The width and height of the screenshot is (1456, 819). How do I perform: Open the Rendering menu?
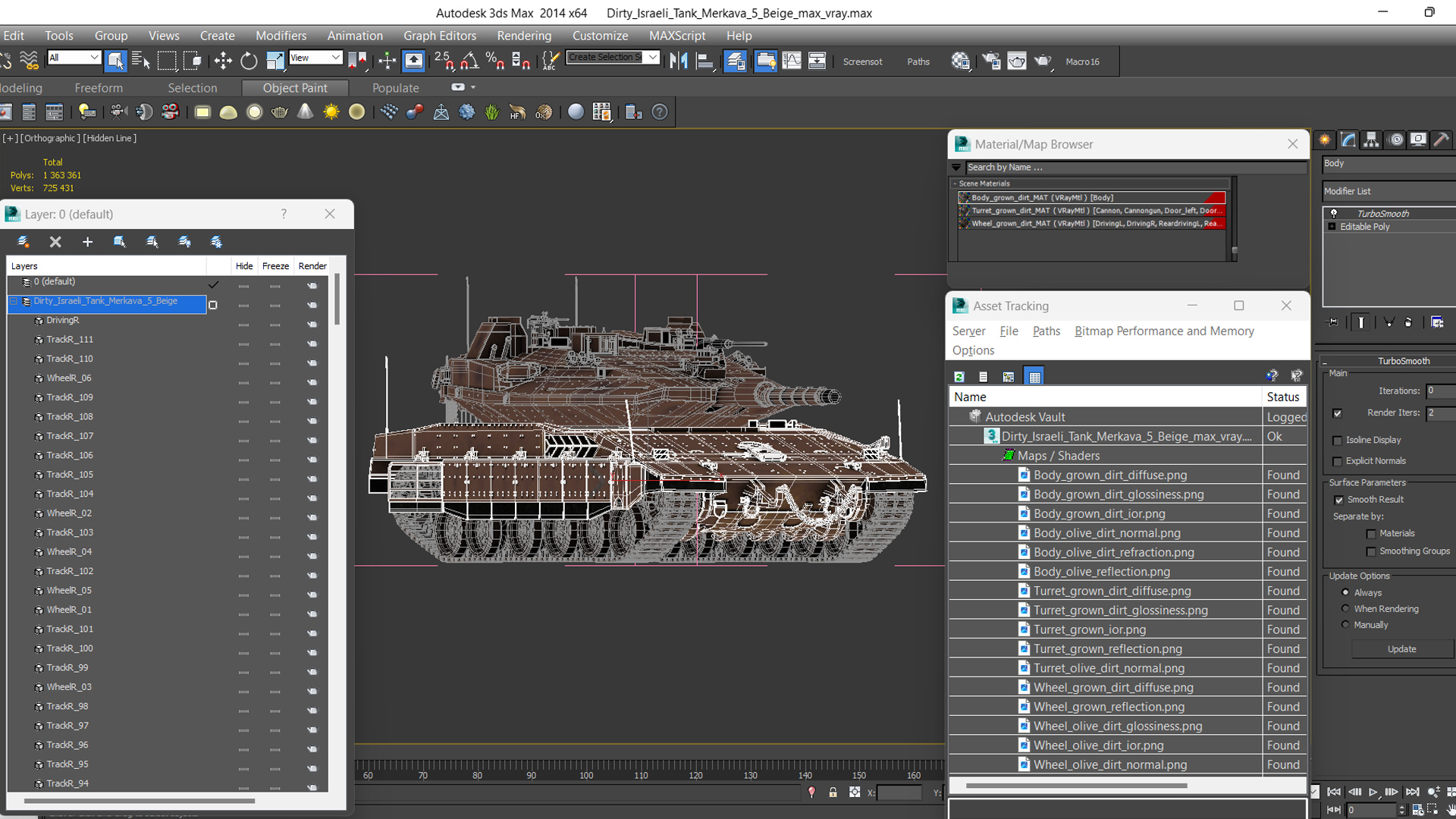click(x=524, y=36)
